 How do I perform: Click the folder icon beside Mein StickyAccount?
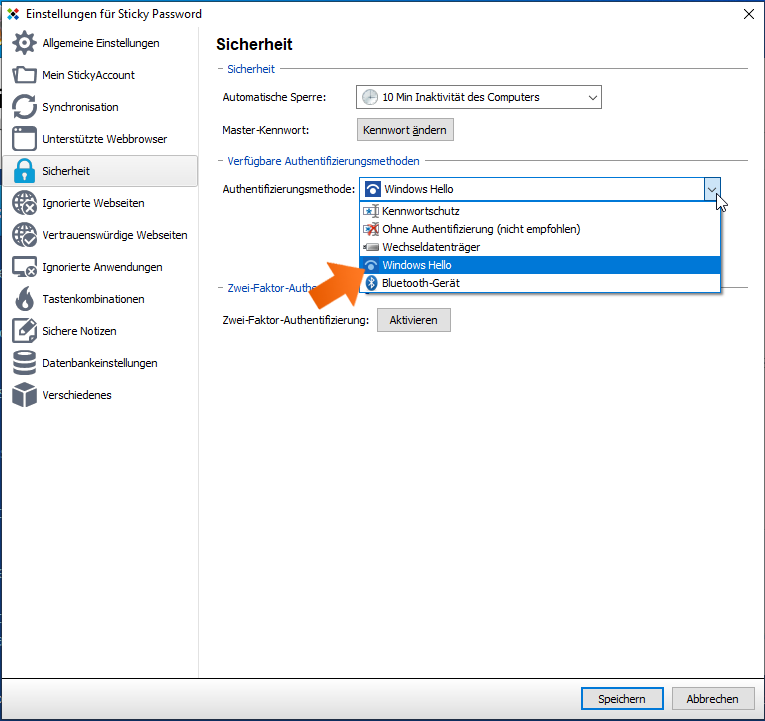[24, 75]
